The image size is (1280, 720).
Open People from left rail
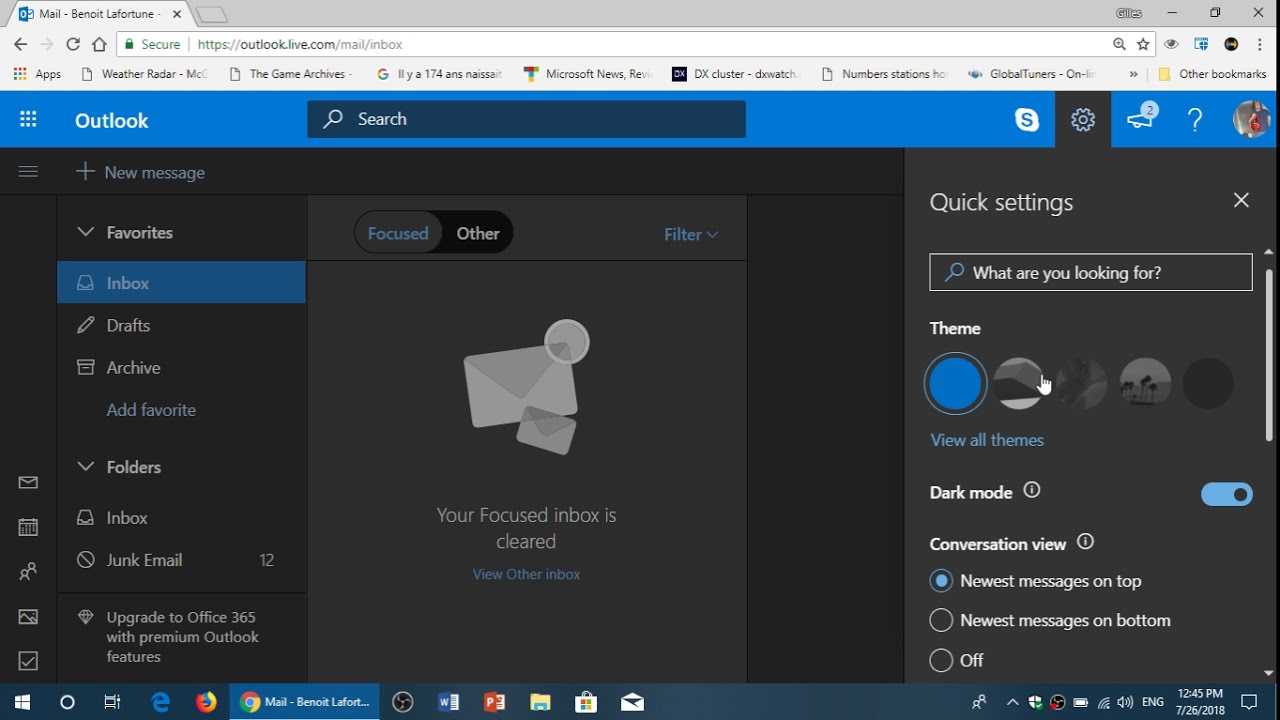click(x=28, y=572)
